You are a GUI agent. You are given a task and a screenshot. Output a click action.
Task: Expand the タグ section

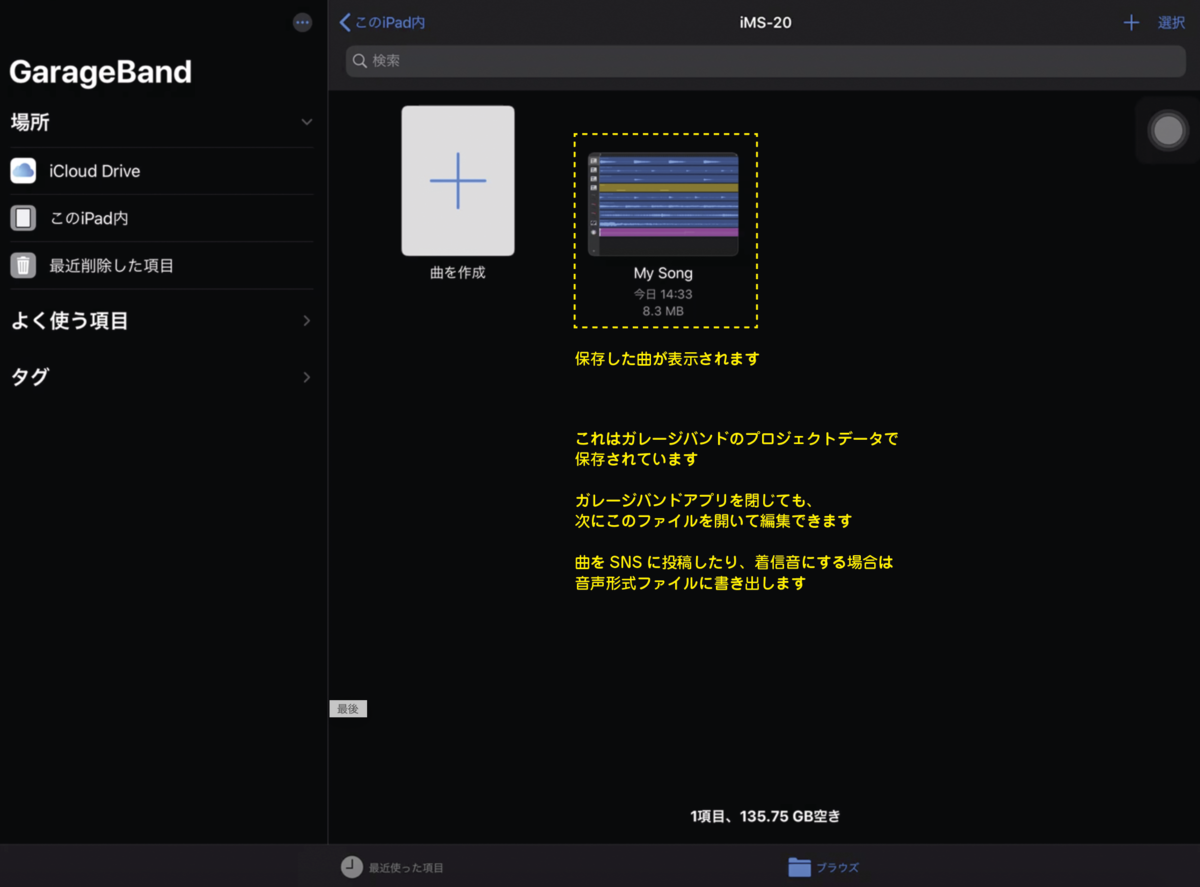click(x=161, y=377)
